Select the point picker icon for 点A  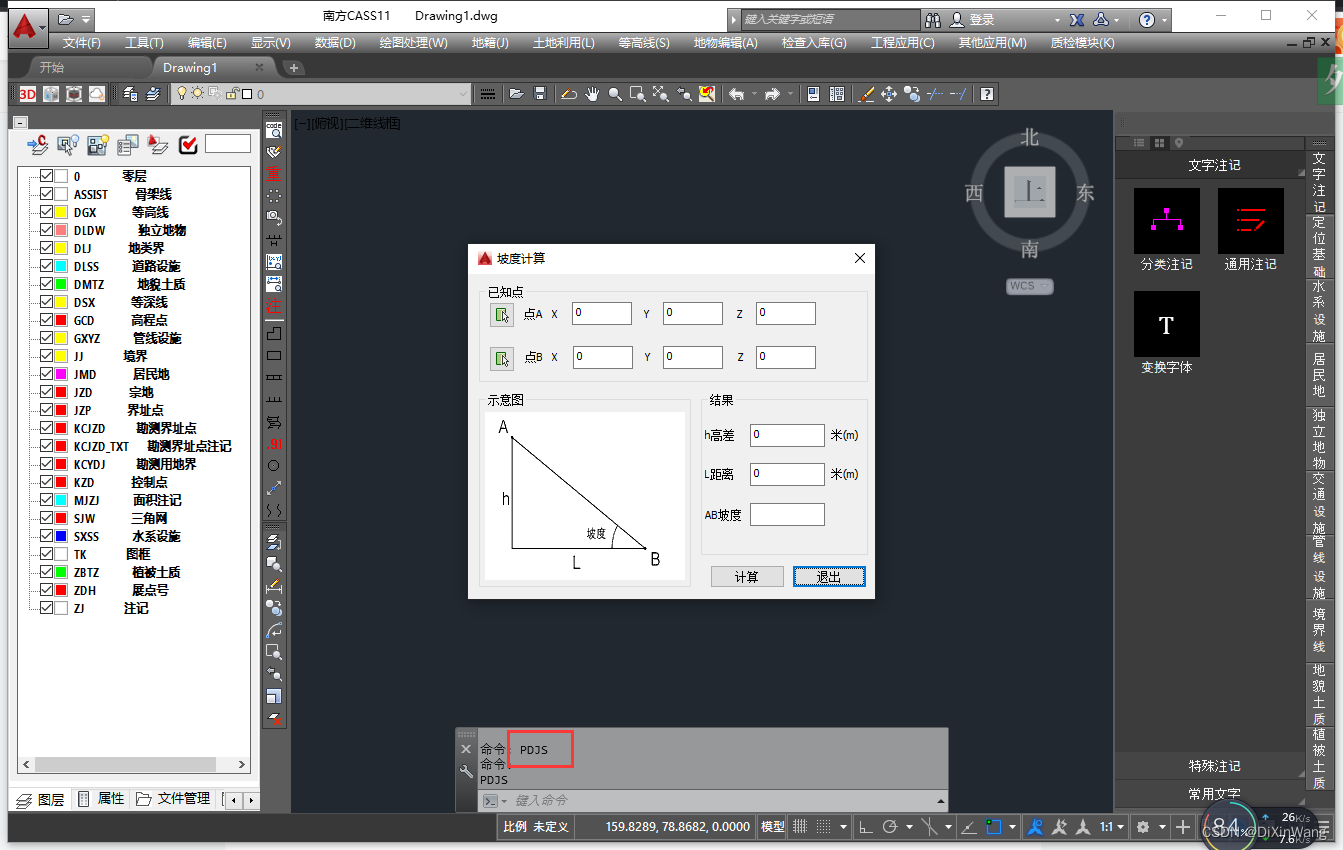[x=501, y=313]
